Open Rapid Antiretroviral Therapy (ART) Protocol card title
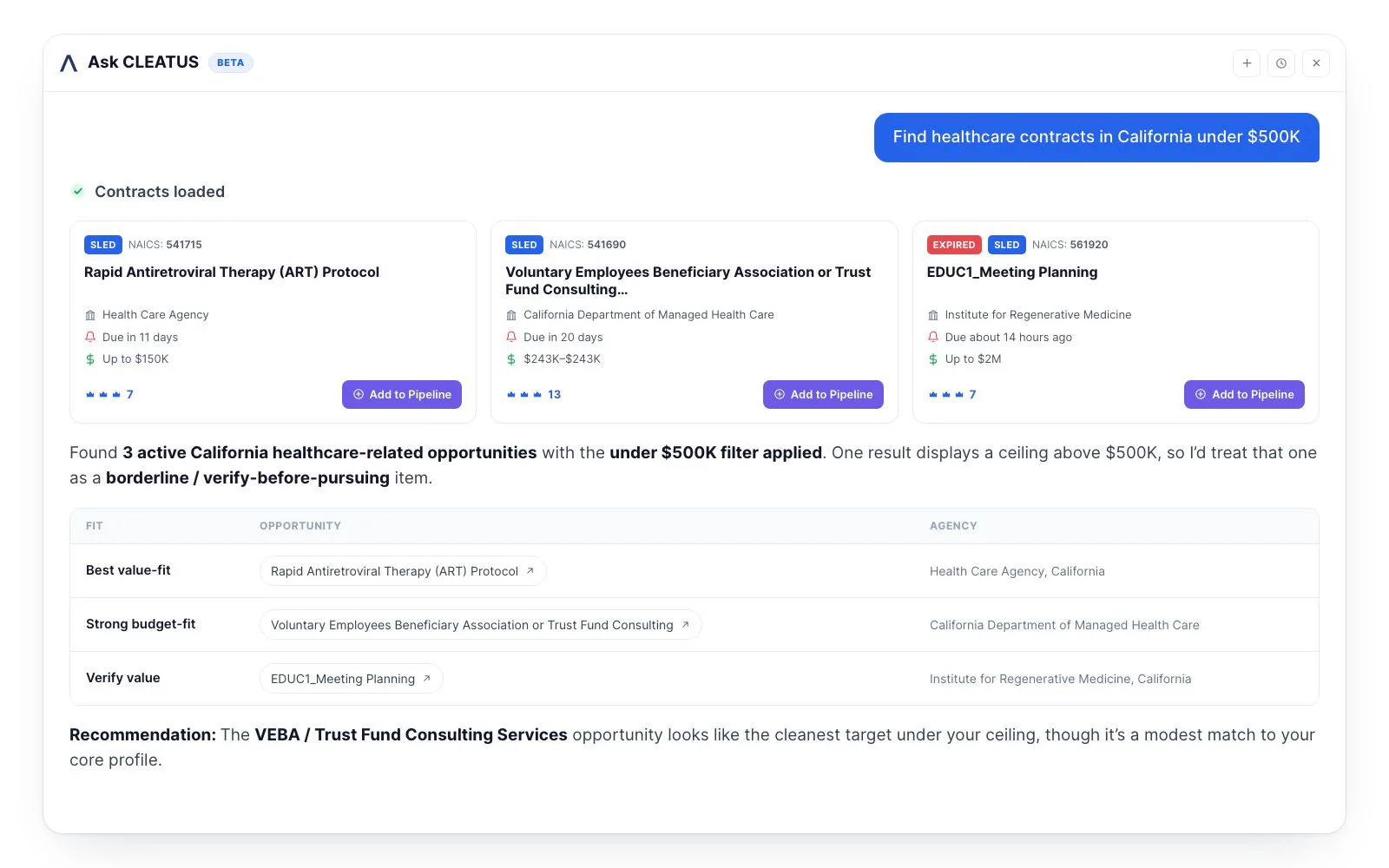Image resolution: width=1389 pixels, height=868 pixels. (232, 272)
